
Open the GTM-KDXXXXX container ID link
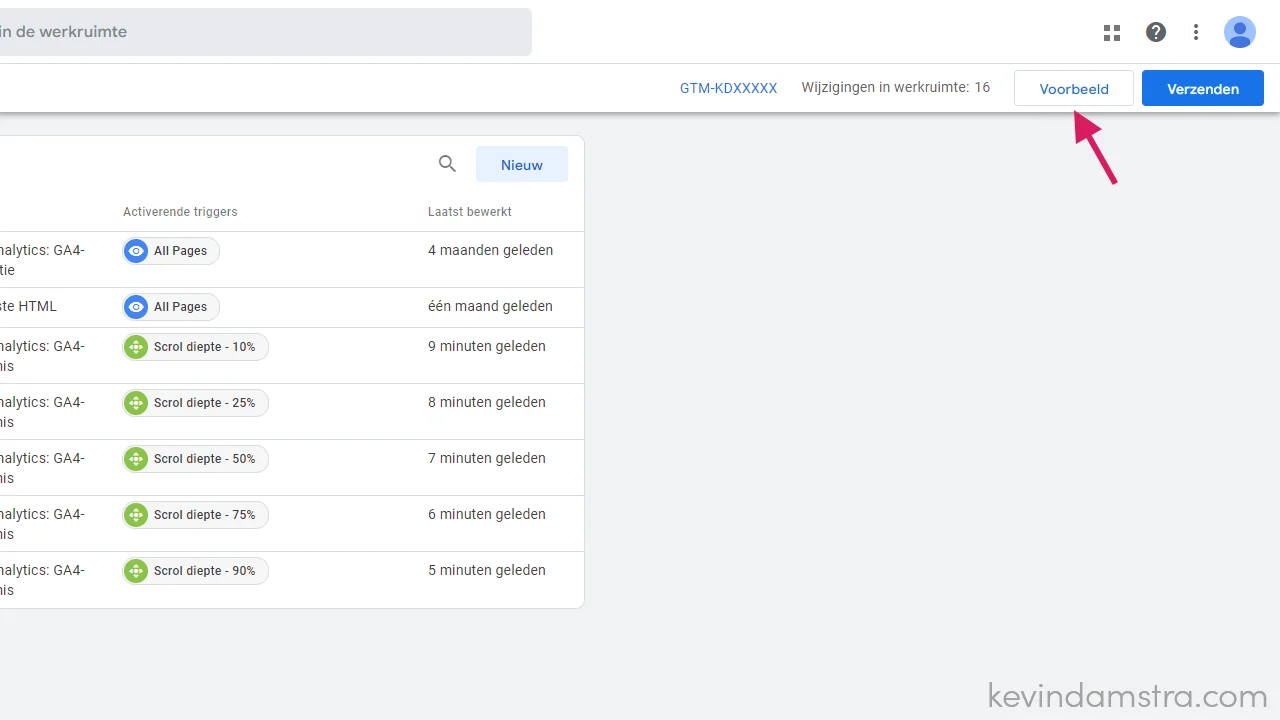tap(728, 88)
